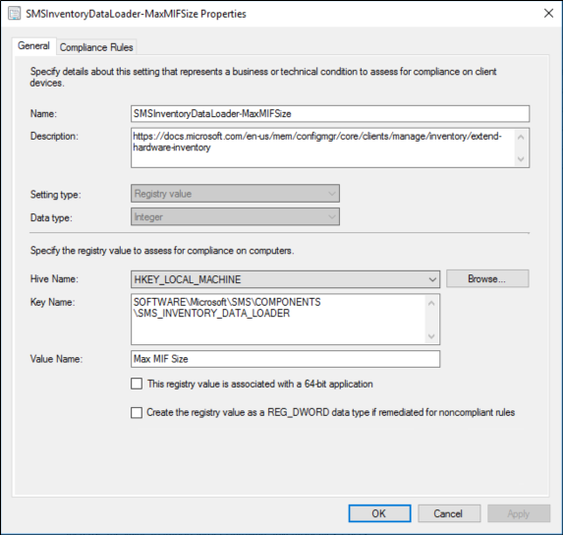
Task: Open the Compliance Rules tab
Action: click(x=96, y=47)
